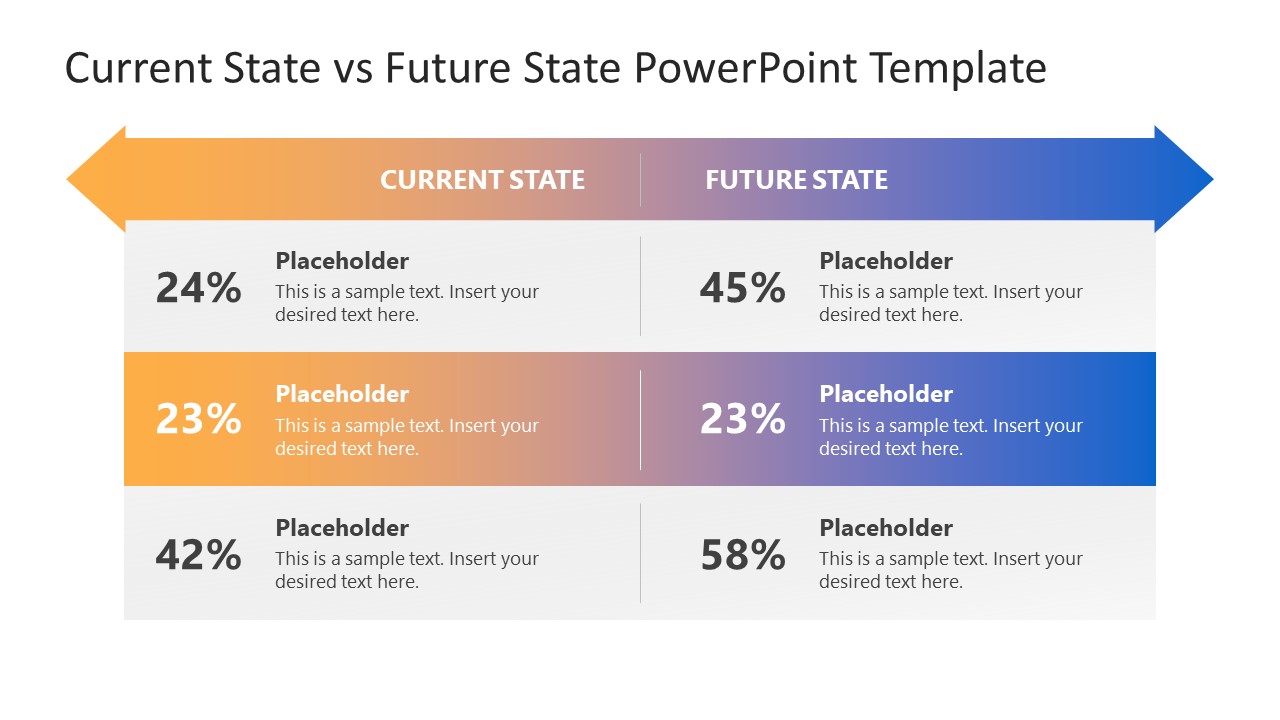Click the Placeholder heading beside 24%
The image size is (1280, 720).
342,261
